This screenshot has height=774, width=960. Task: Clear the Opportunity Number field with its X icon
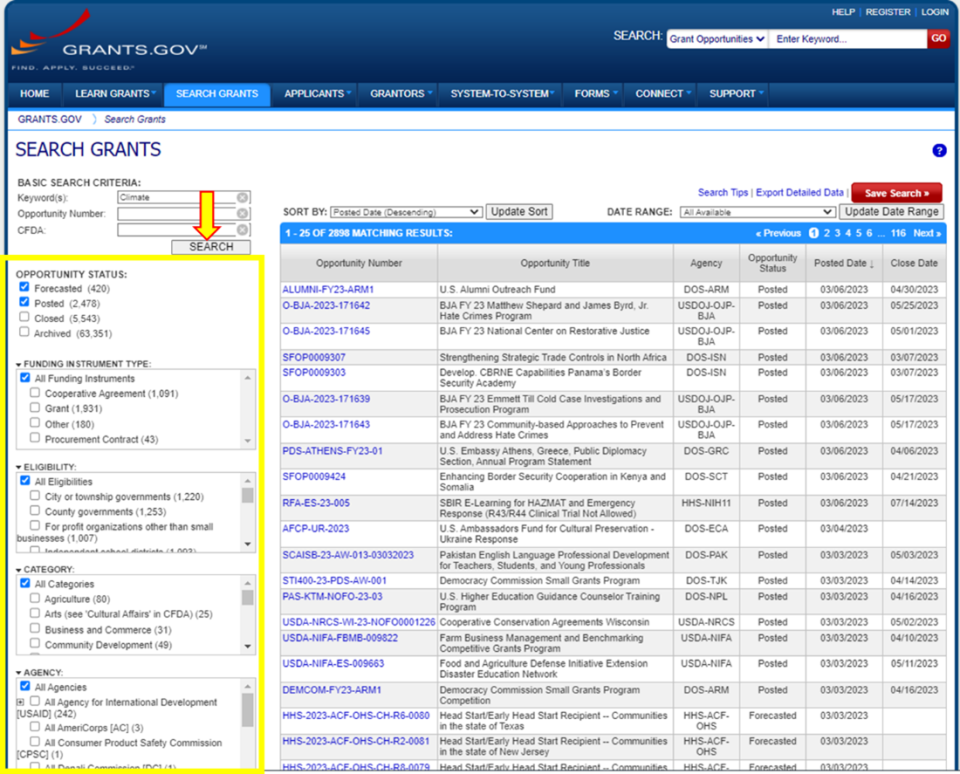[242, 213]
